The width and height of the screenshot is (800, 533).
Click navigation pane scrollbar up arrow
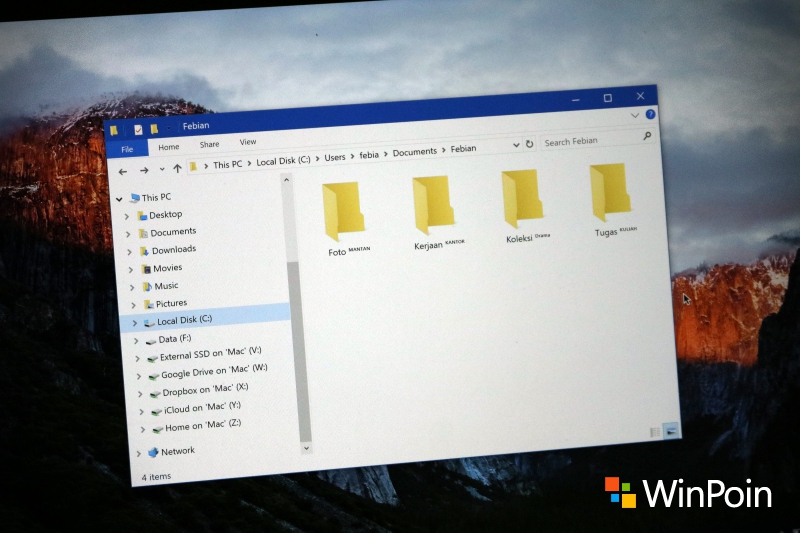pos(286,180)
